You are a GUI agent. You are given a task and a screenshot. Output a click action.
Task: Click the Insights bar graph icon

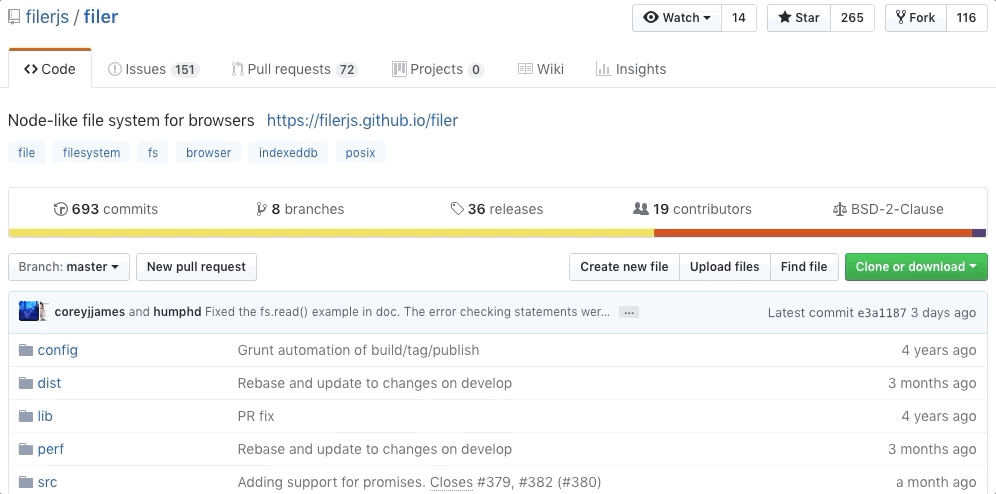603,69
